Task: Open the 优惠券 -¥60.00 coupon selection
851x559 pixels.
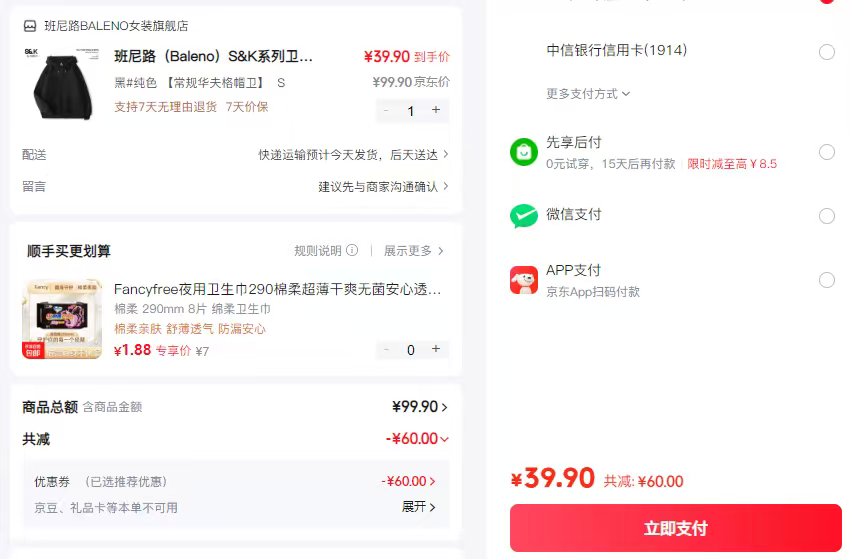Action: click(408, 481)
